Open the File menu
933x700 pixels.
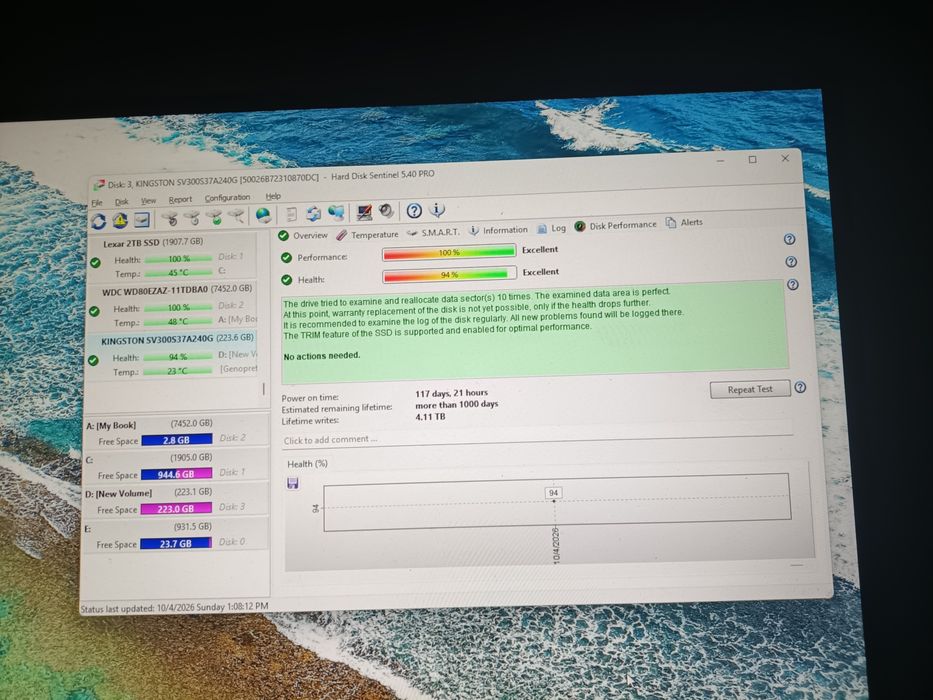pos(97,202)
